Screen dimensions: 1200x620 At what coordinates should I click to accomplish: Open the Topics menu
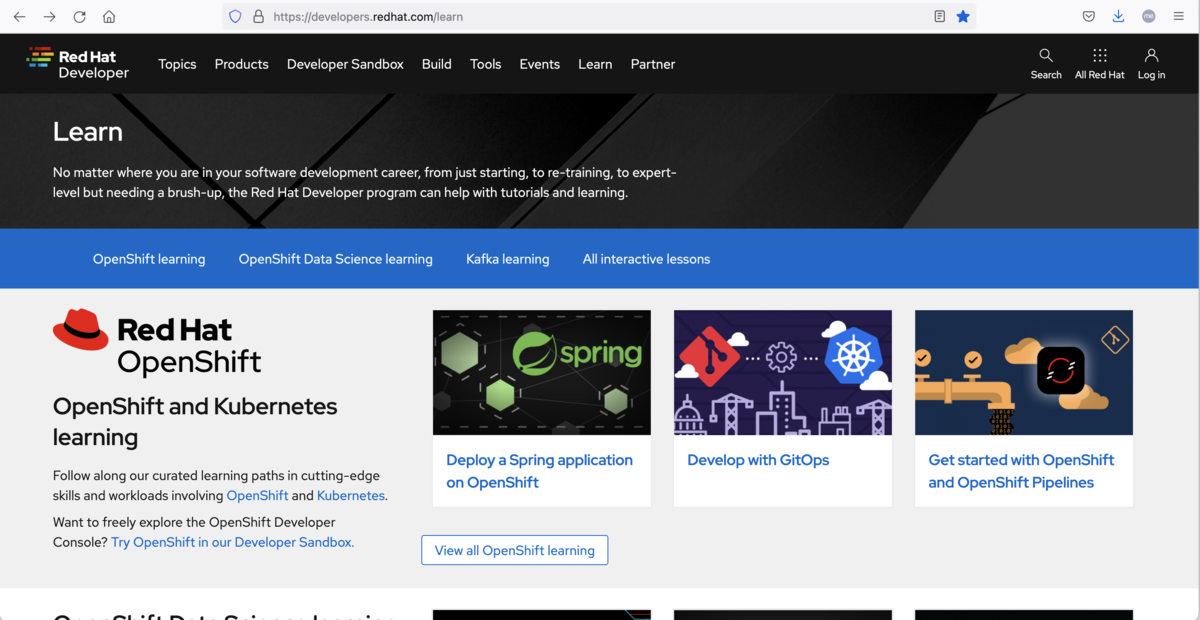coord(177,64)
